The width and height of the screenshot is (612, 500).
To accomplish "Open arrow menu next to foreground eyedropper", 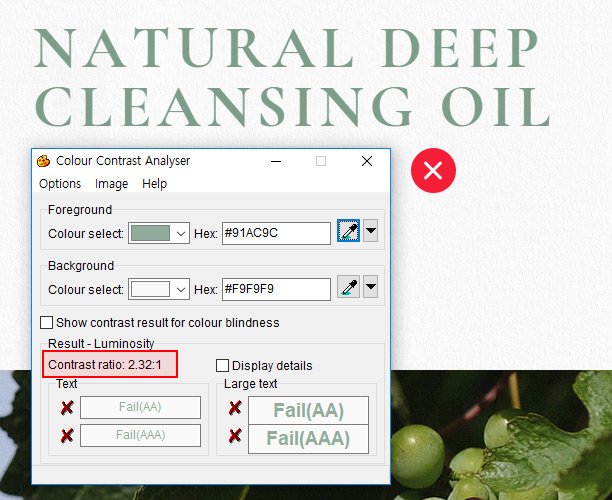I will 371,233.
